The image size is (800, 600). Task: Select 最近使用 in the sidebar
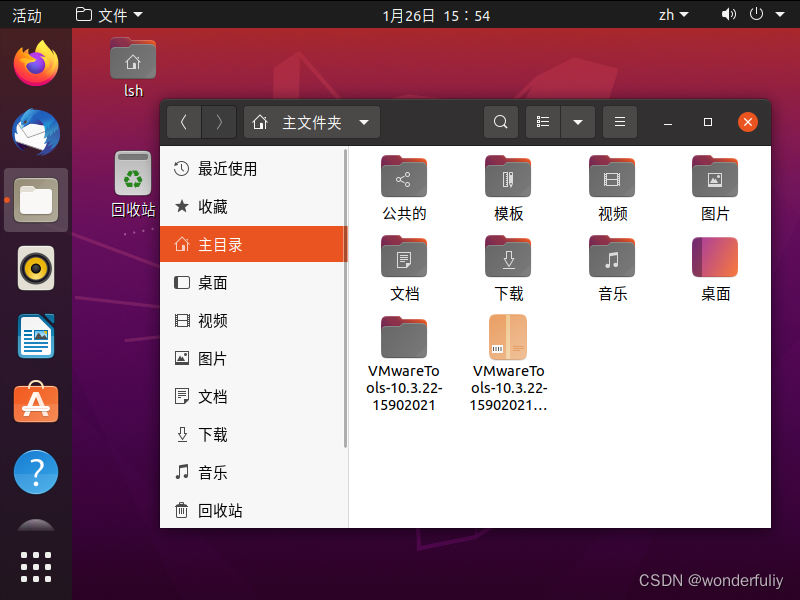254,168
